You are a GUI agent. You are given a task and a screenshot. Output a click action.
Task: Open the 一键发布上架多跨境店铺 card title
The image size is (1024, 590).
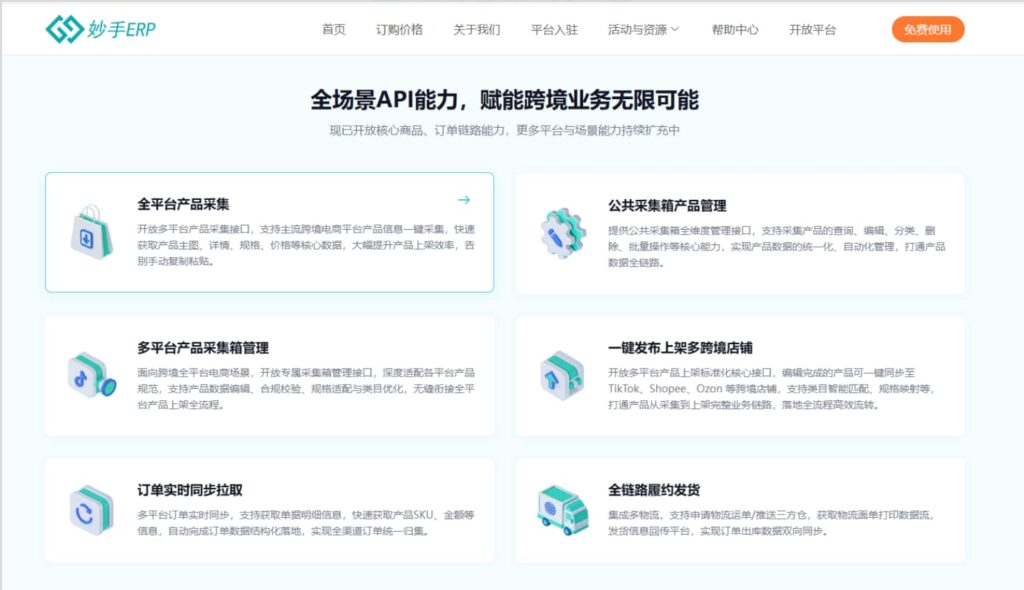tap(680, 348)
